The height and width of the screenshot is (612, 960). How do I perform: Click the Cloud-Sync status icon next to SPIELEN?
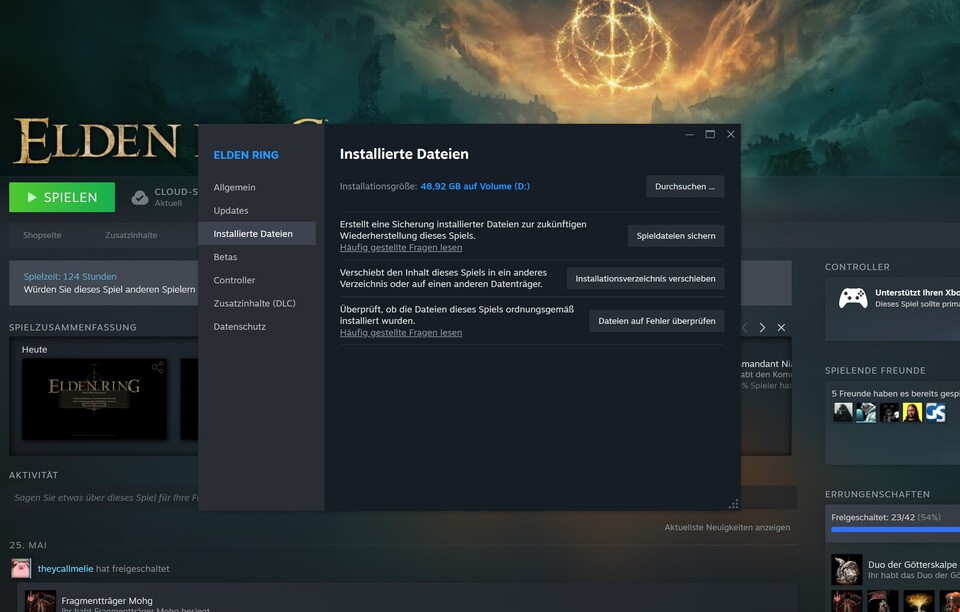[x=140, y=196]
